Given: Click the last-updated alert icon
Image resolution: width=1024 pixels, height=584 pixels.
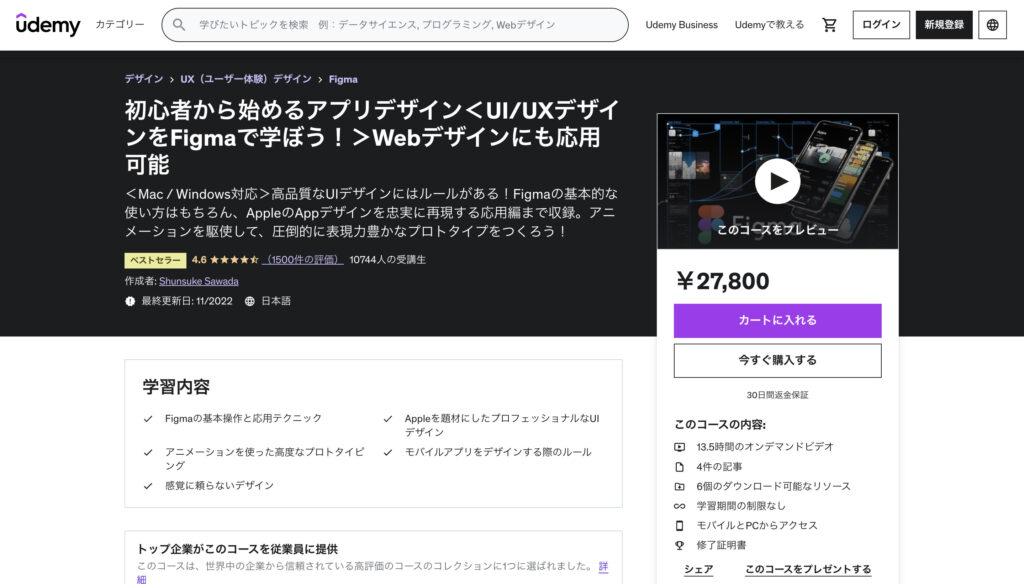Looking at the screenshot, I should click(x=130, y=301).
